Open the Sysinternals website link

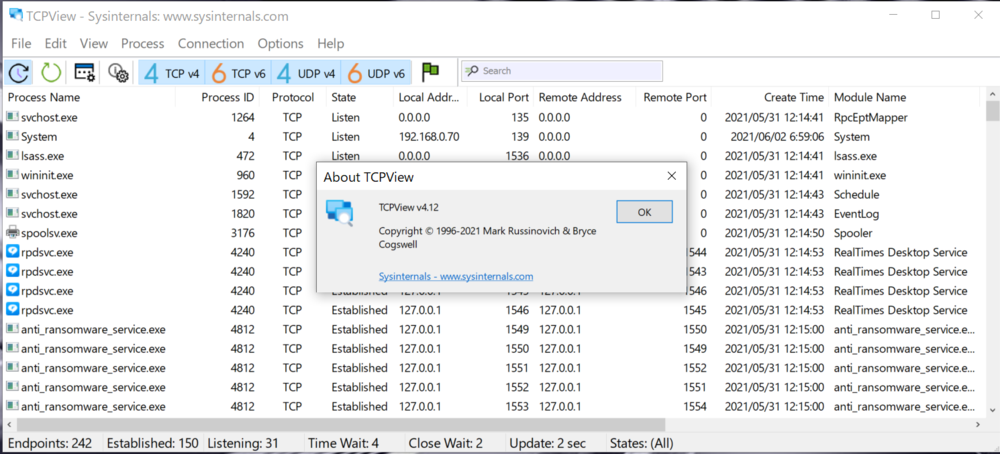(x=455, y=276)
